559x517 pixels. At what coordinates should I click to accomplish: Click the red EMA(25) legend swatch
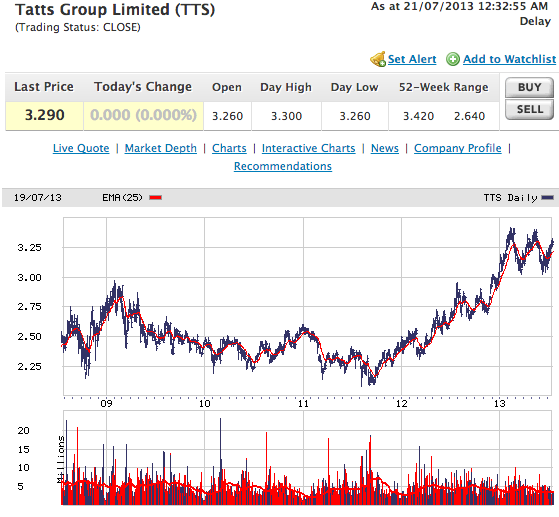coord(155,198)
